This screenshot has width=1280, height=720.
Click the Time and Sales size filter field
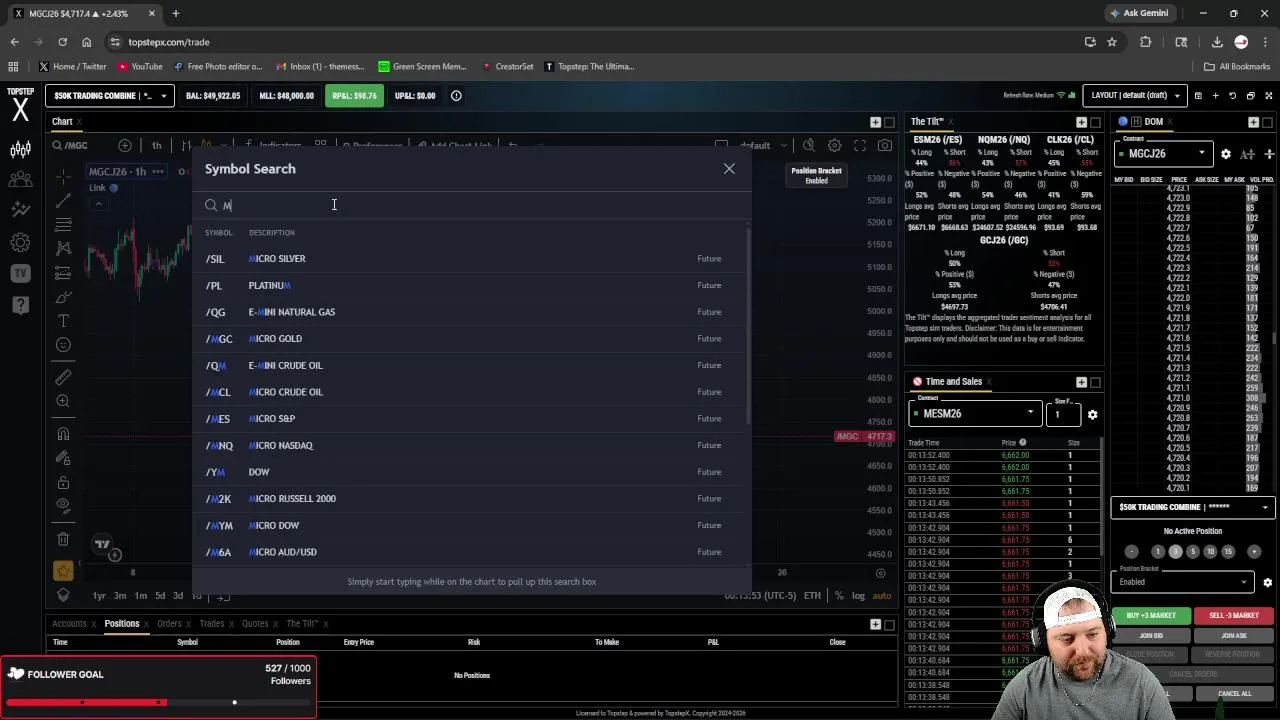pyautogui.click(x=1063, y=413)
